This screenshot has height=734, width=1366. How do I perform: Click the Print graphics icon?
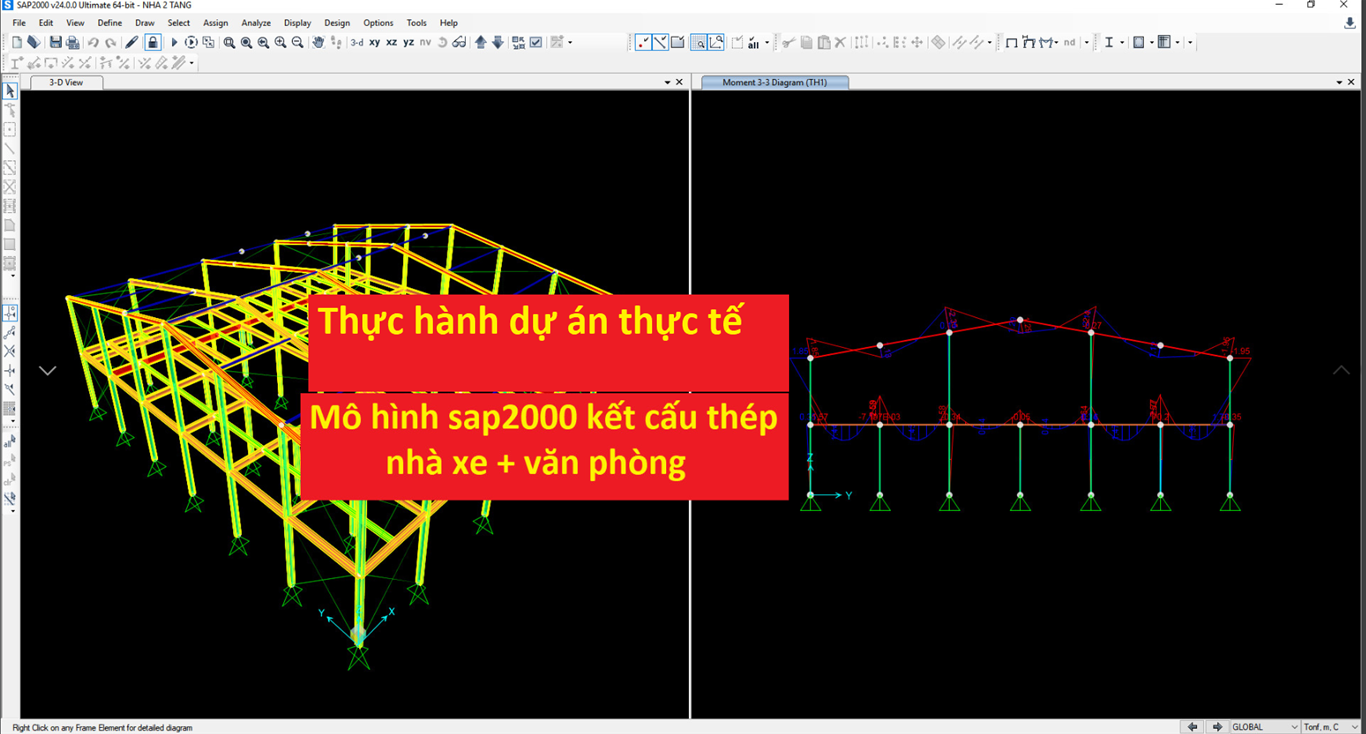73,42
